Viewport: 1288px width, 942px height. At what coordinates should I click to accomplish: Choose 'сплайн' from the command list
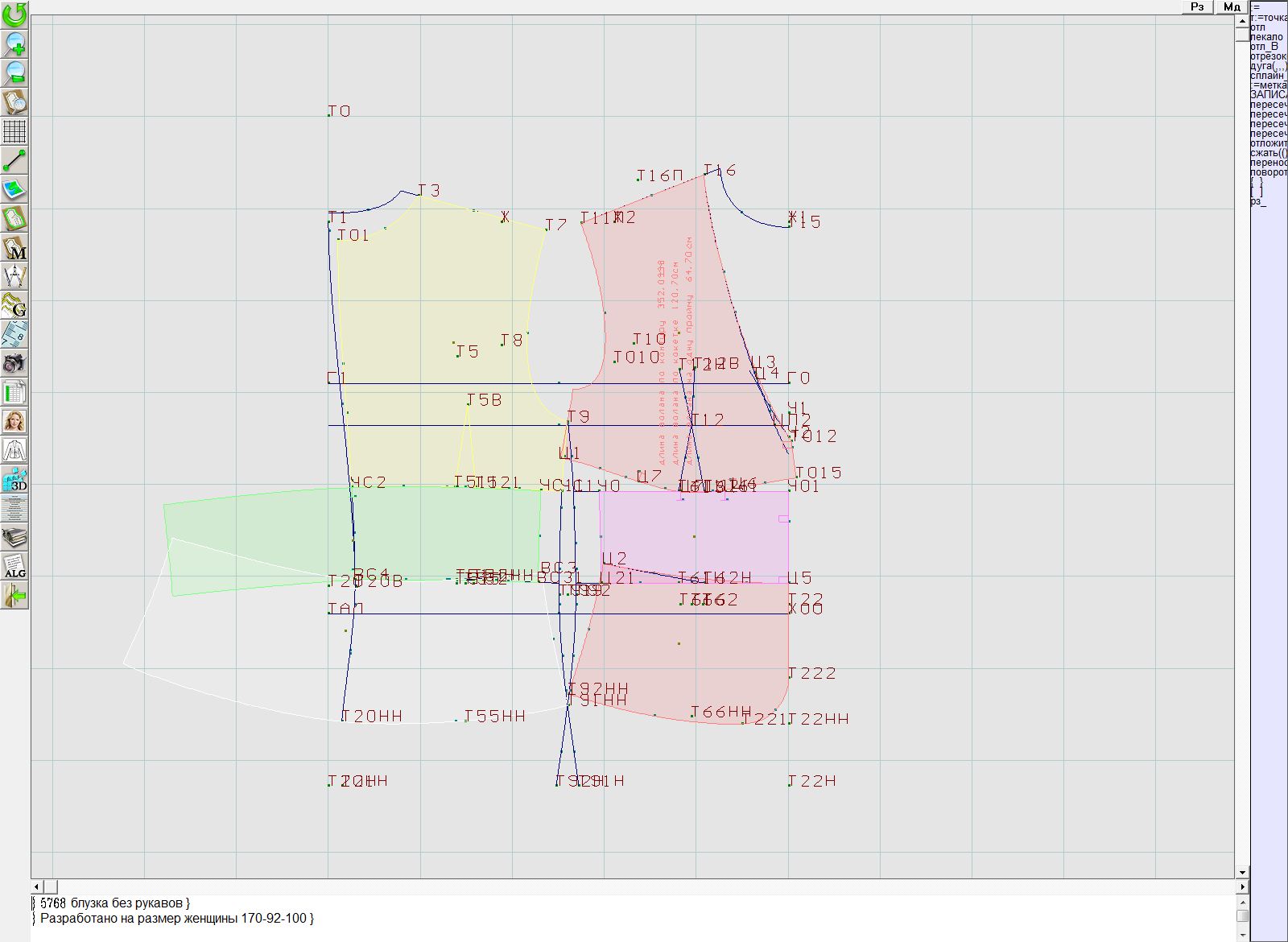coord(1267,76)
